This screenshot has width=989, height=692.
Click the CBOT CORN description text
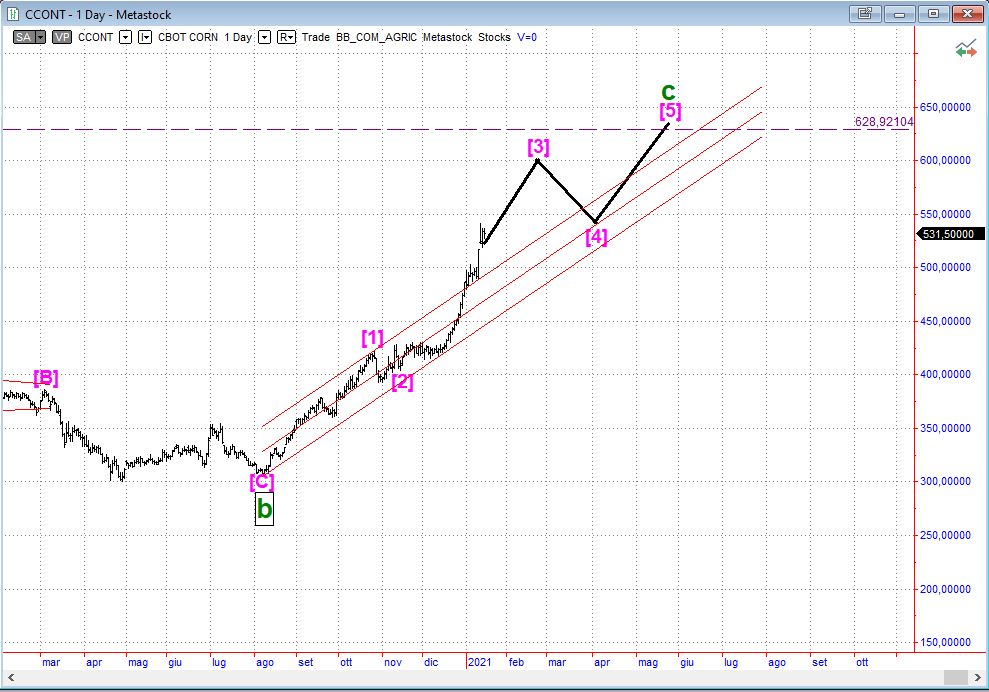coord(187,37)
